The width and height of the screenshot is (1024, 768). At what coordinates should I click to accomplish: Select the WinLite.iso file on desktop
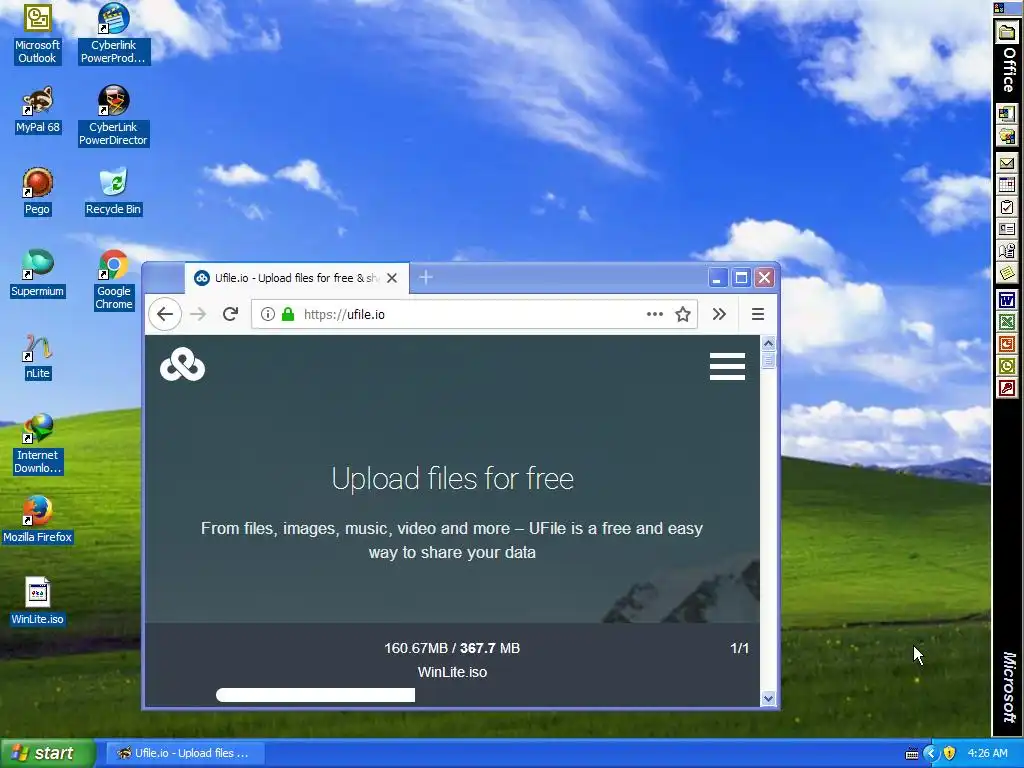click(37, 601)
